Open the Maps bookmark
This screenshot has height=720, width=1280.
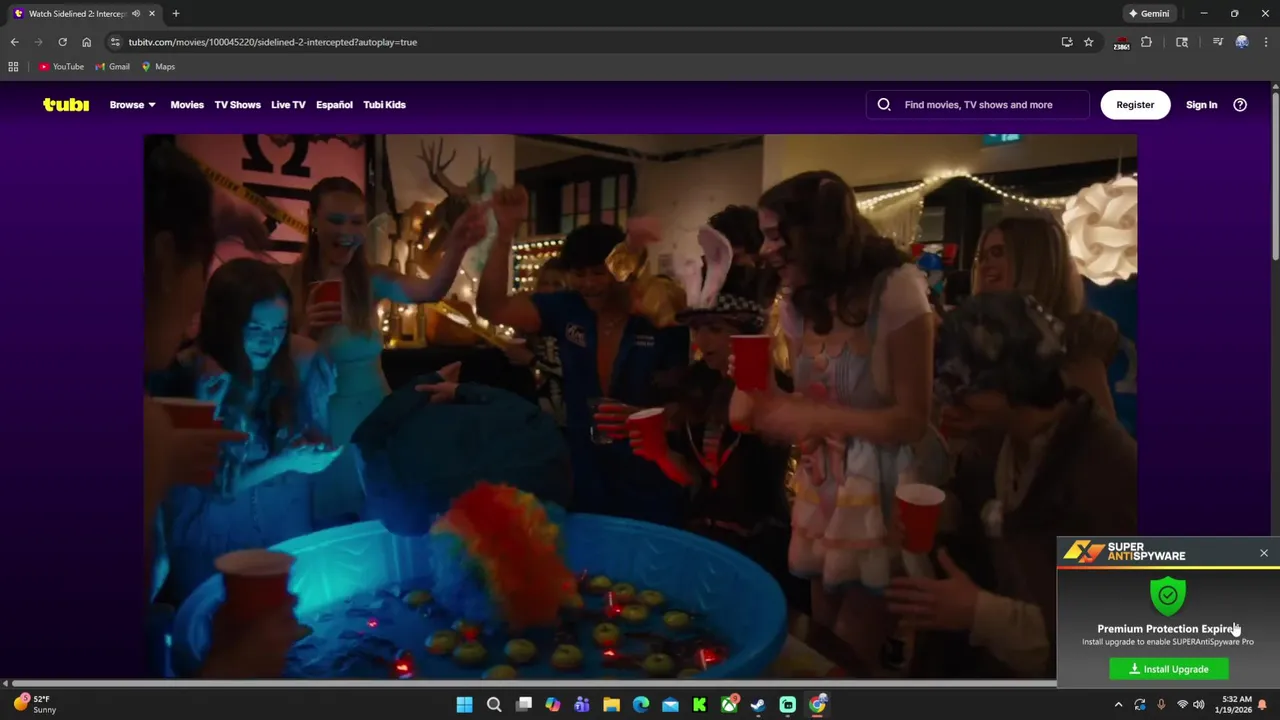point(158,67)
